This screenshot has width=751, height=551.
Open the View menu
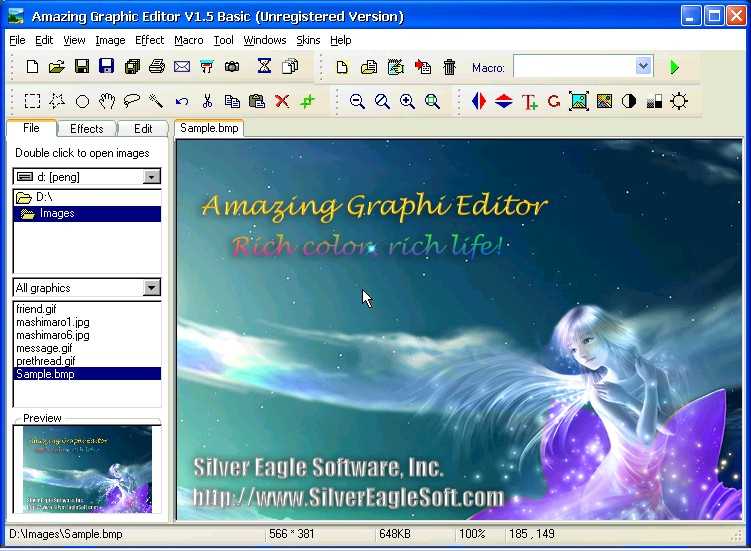point(74,40)
